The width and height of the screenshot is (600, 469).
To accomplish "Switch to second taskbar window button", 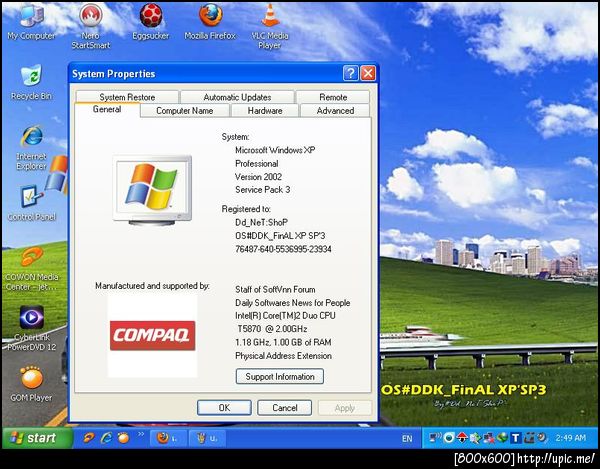I will (x=207, y=438).
